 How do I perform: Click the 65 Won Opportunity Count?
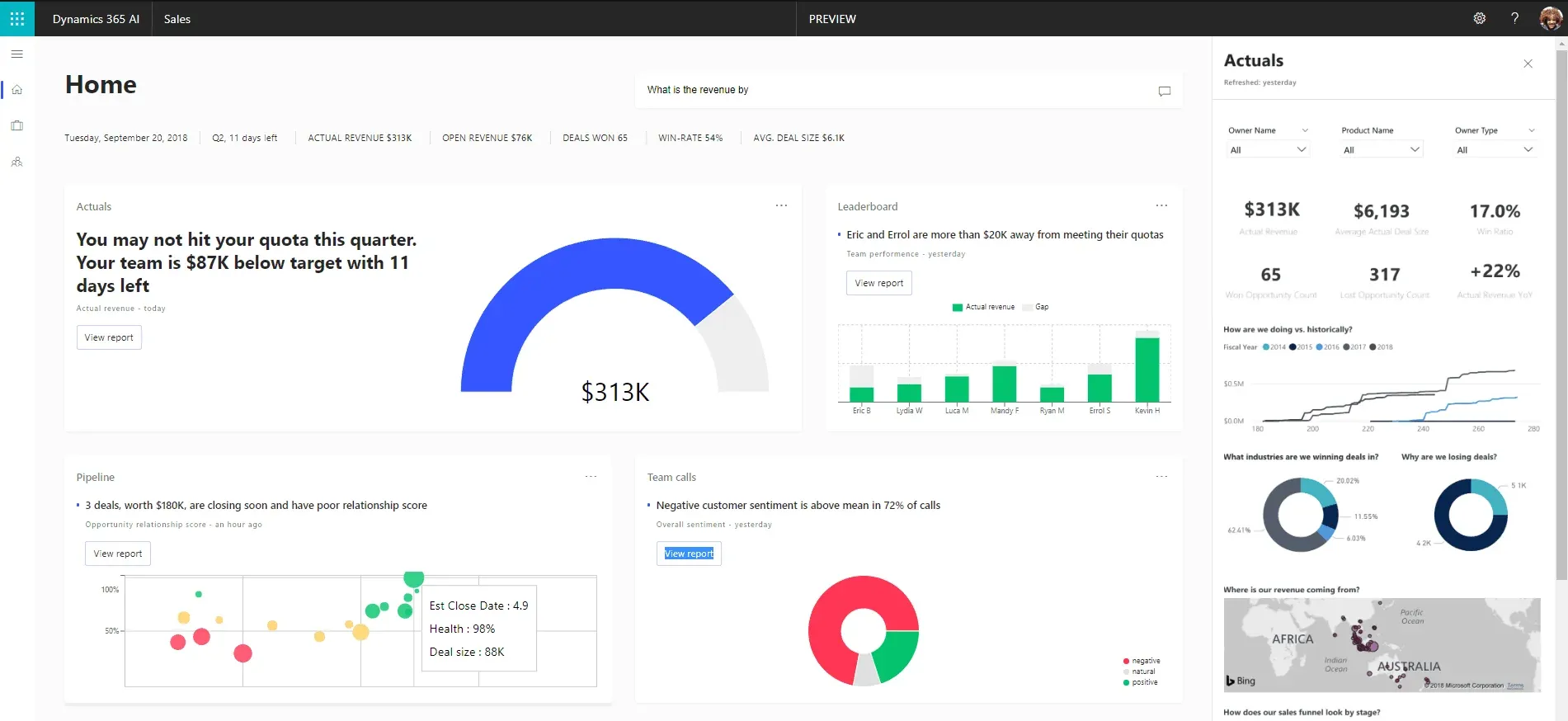point(1271,281)
